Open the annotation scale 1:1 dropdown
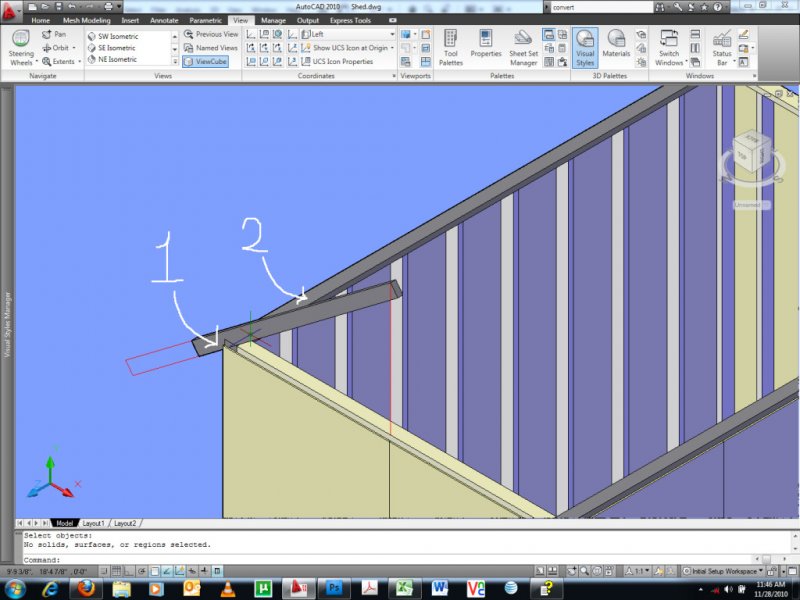The width and height of the screenshot is (800, 600). (637, 571)
